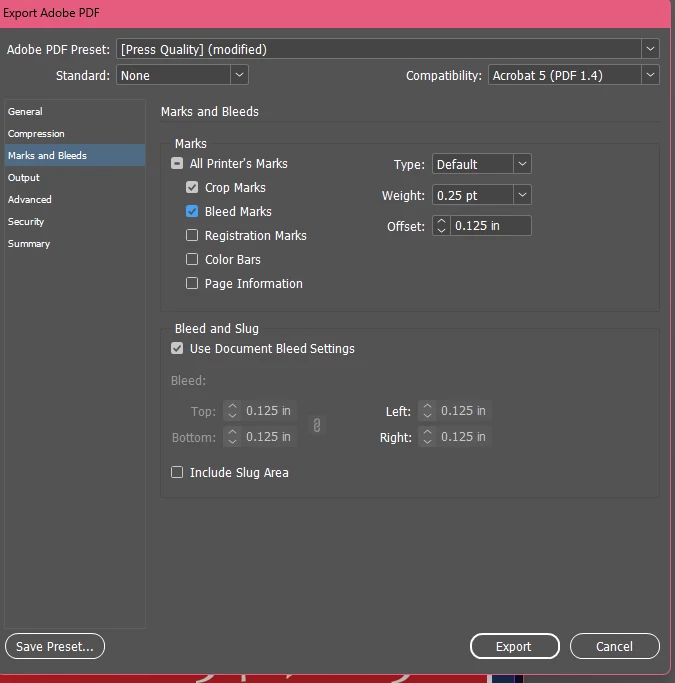Enable Include Slug Area checkbox
This screenshot has height=683, width=675.
pyautogui.click(x=177, y=472)
